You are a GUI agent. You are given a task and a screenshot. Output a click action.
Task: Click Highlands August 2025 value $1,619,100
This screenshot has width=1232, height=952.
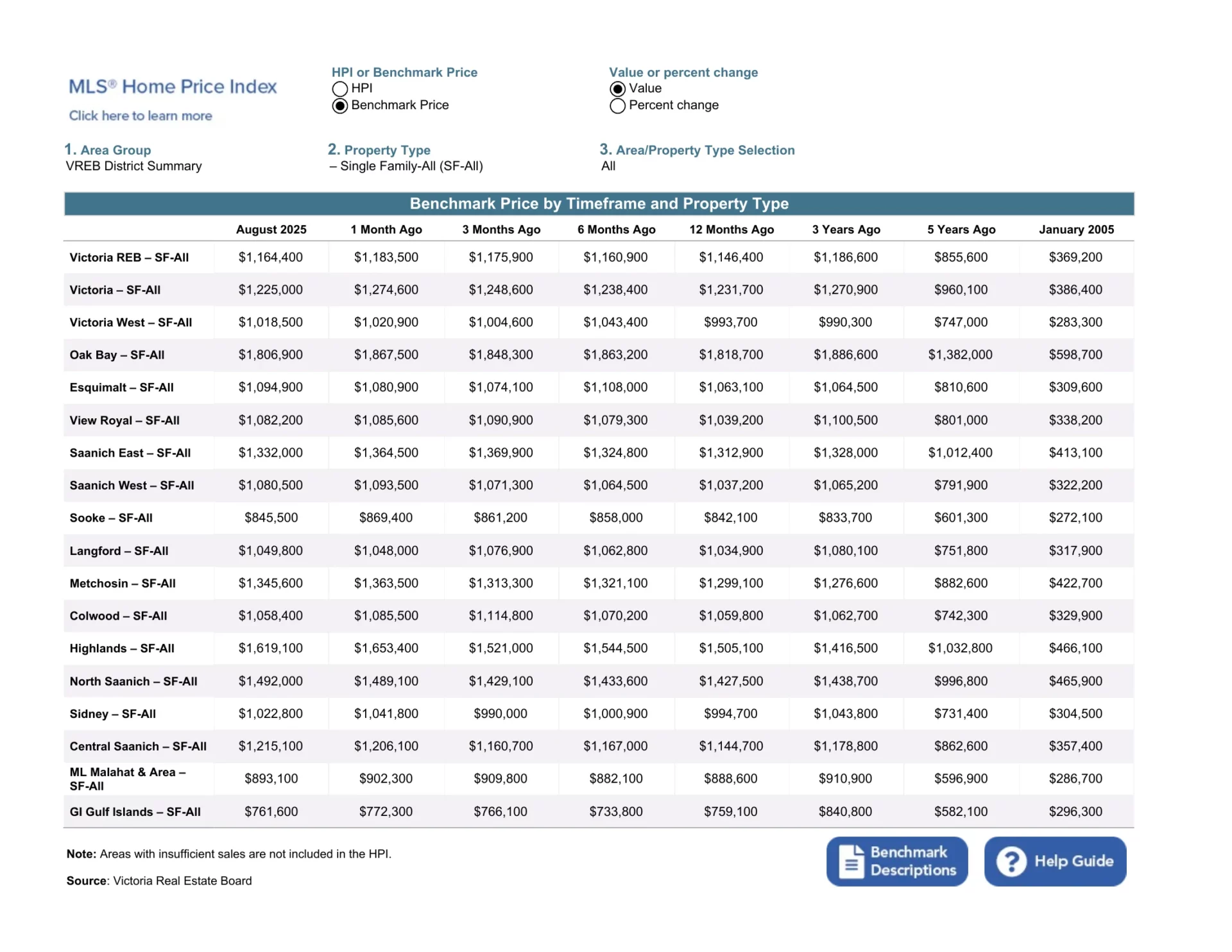(x=271, y=649)
